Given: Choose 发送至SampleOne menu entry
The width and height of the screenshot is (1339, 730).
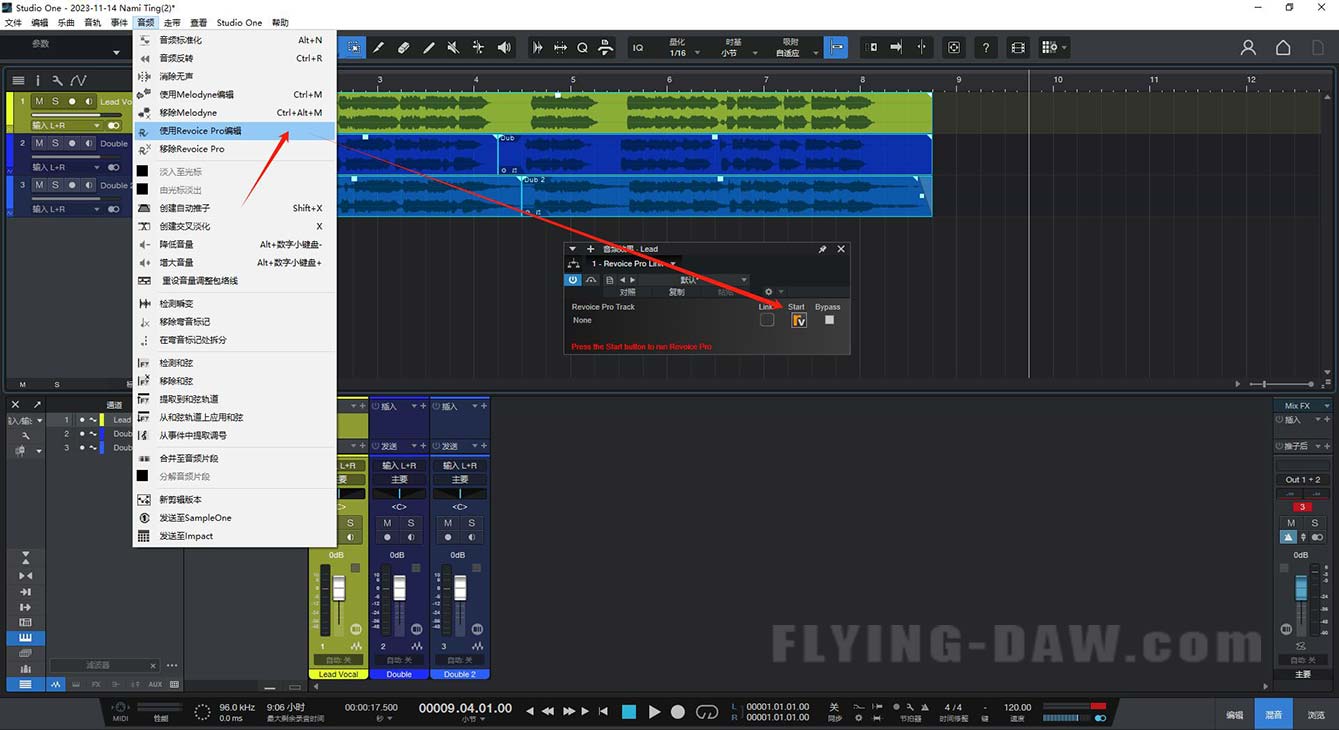Looking at the screenshot, I should tap(234, 518).
